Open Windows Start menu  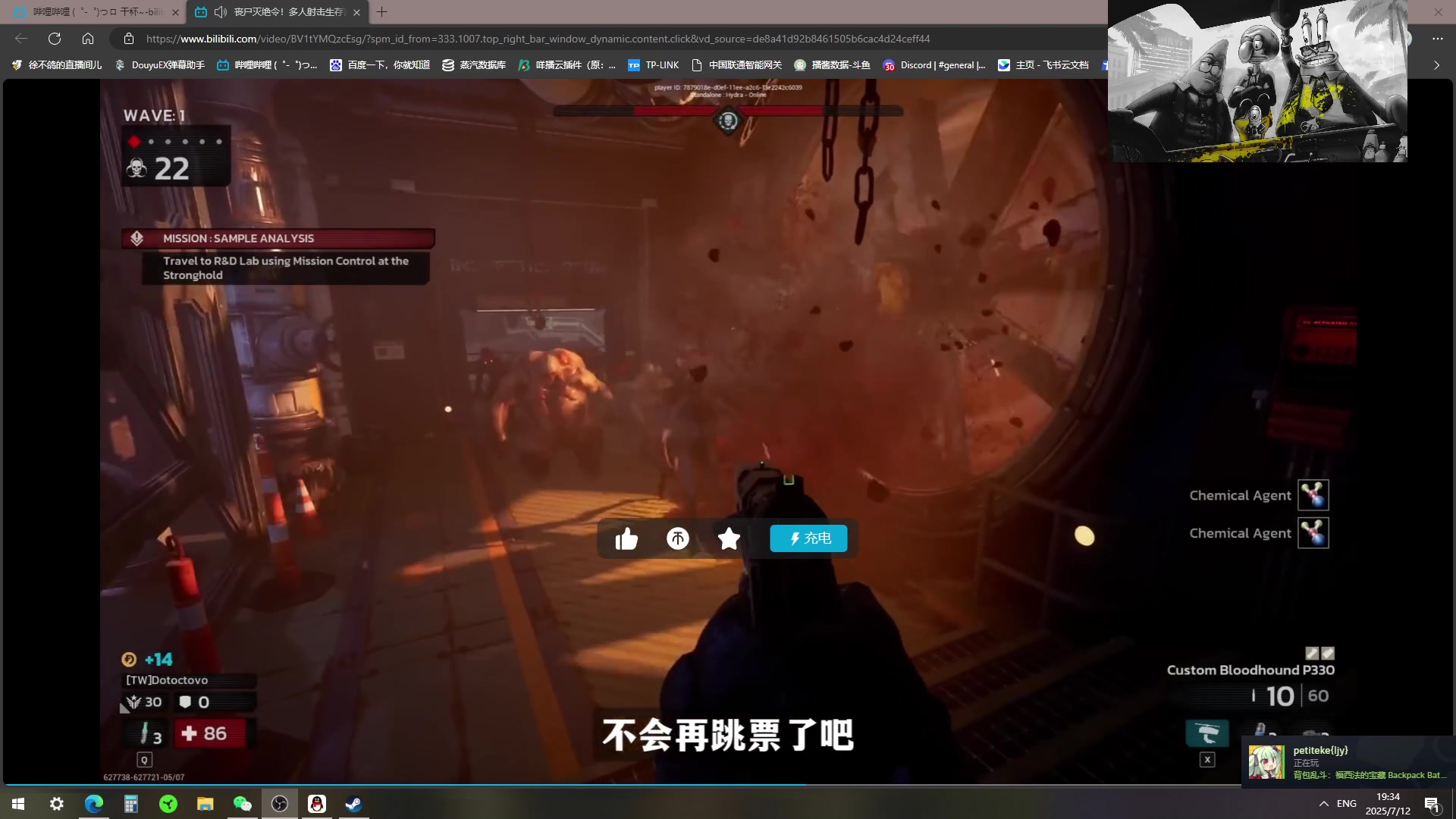click(x=18, y=804)
